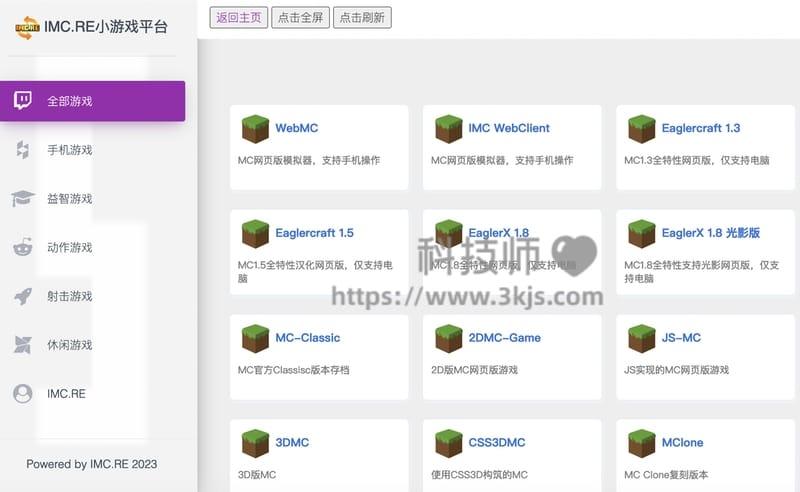The height and width of the screenshot is (492, 800).
Task: Click the pinwheel icon beside 休闲游戏
Action: [x=22, y=345]
